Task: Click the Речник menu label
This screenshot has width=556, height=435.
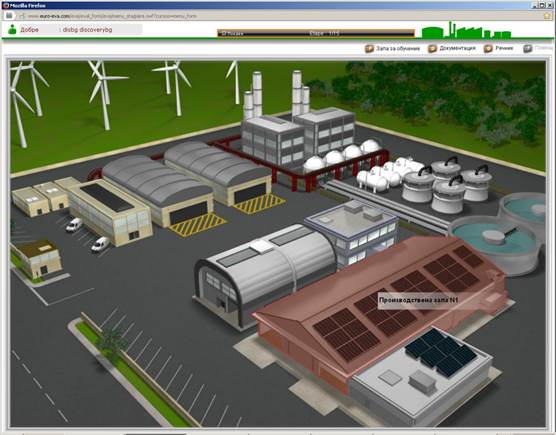Action: 504,48
